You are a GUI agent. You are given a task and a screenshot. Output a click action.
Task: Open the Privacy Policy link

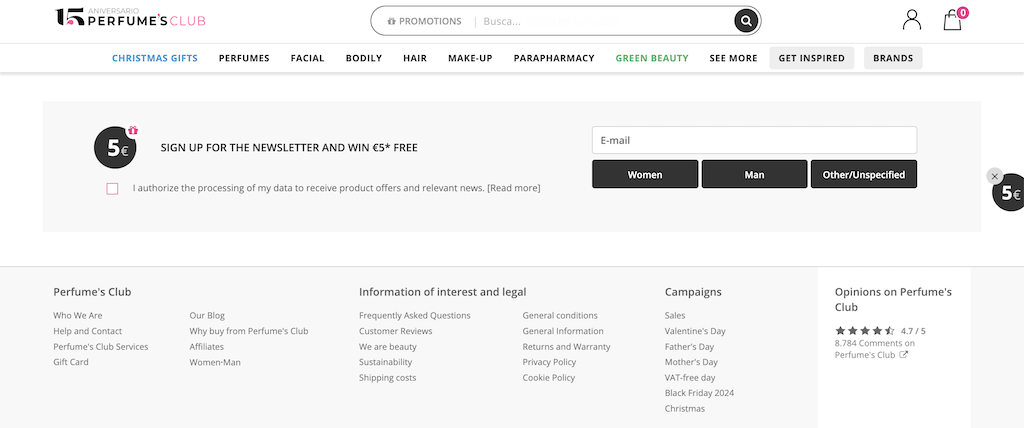tap(549, 362)
